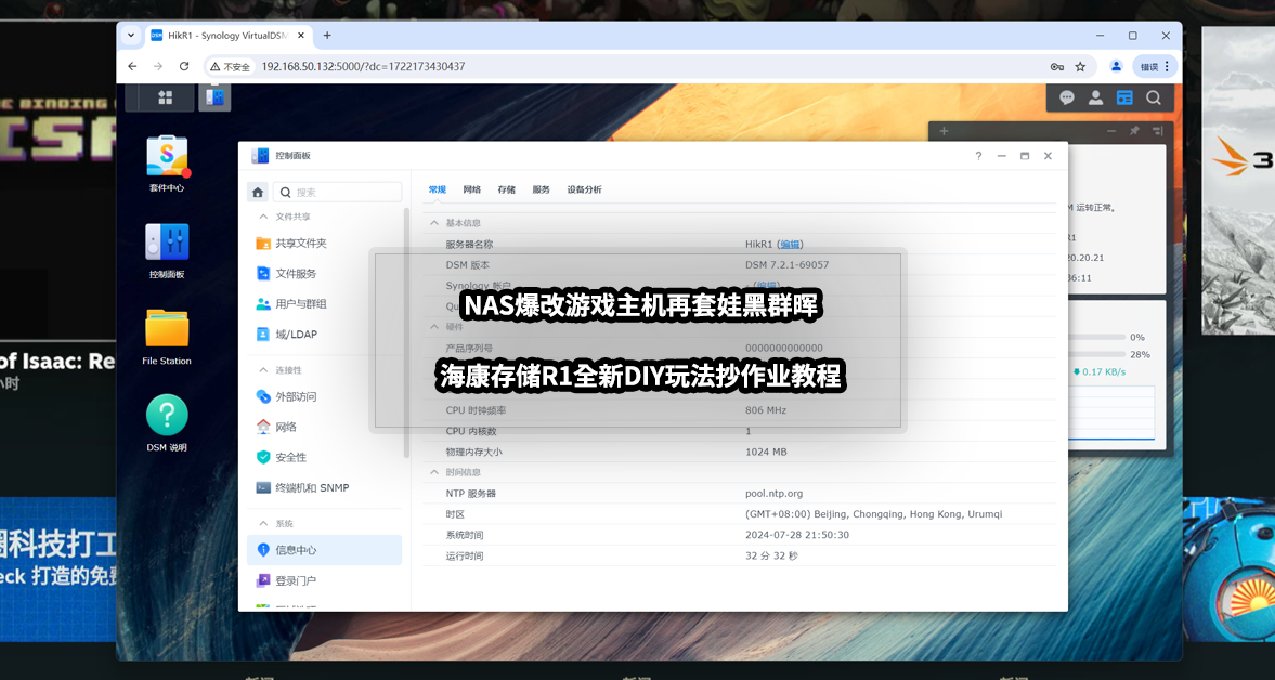Toggle the widgets panel icon
This screenshot has height=680, width=1275.
tap(1125, 97)
